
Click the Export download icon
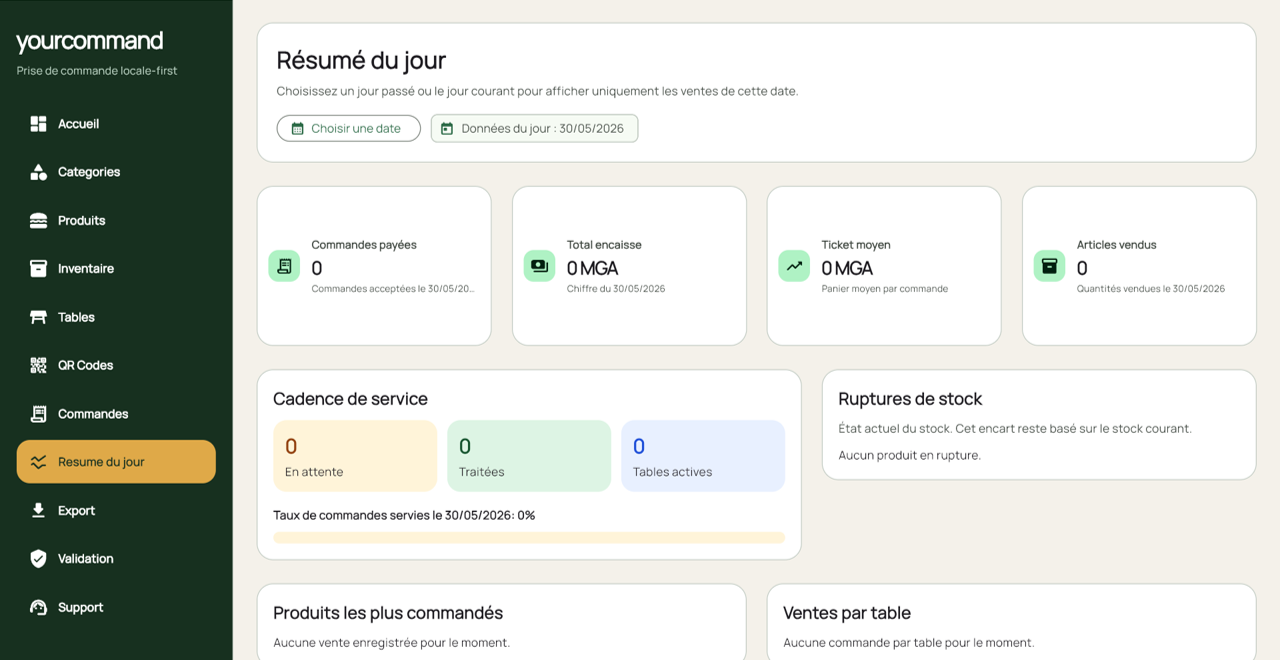point(38,510)
